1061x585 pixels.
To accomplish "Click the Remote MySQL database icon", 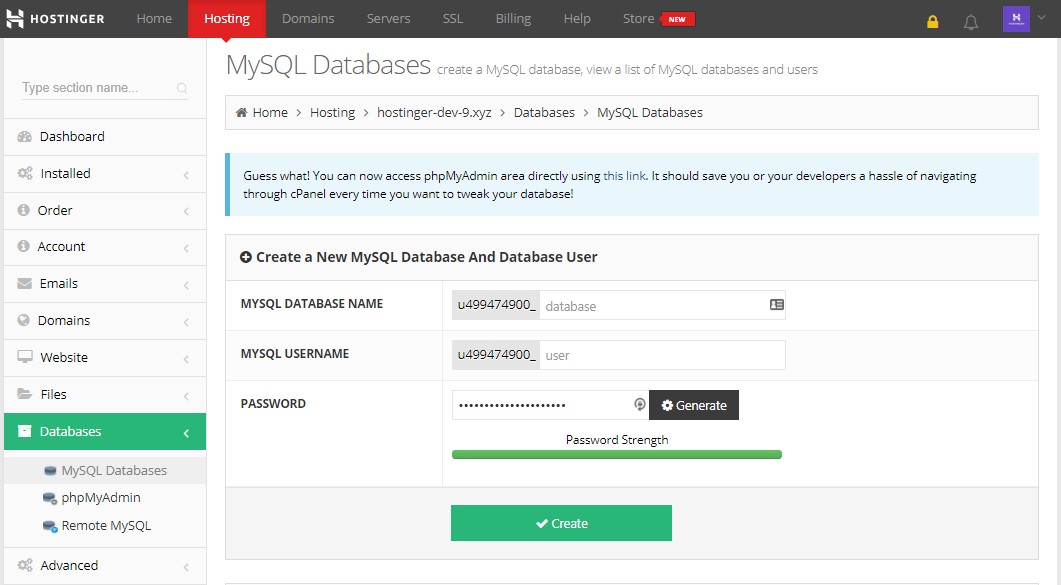I will point(49,526).
